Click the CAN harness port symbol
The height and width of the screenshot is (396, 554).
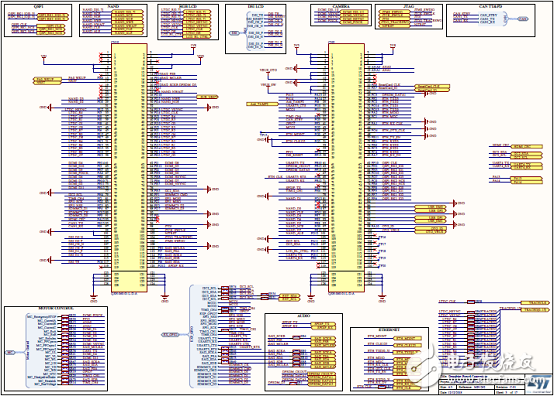(523, 19)
